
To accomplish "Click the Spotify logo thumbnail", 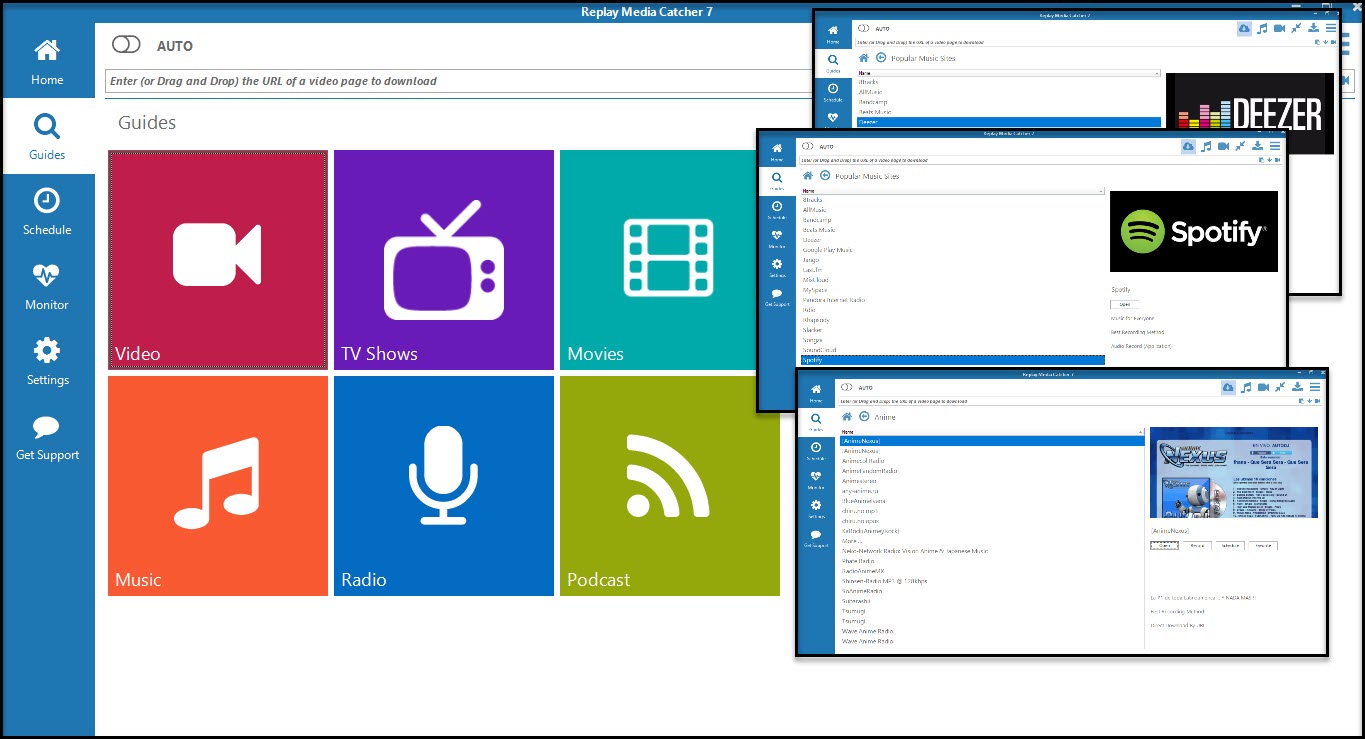I will (1194, 231).
